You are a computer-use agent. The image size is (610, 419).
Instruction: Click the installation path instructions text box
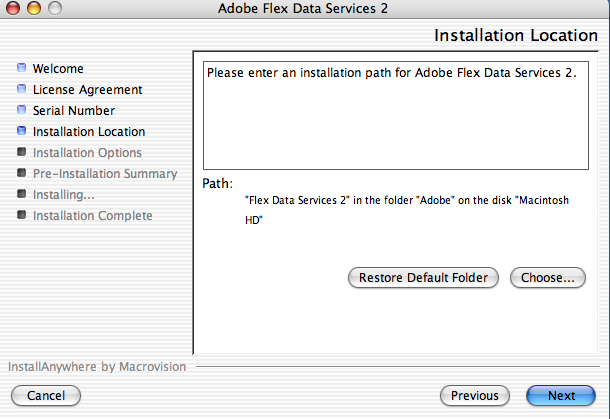[396, 116]
